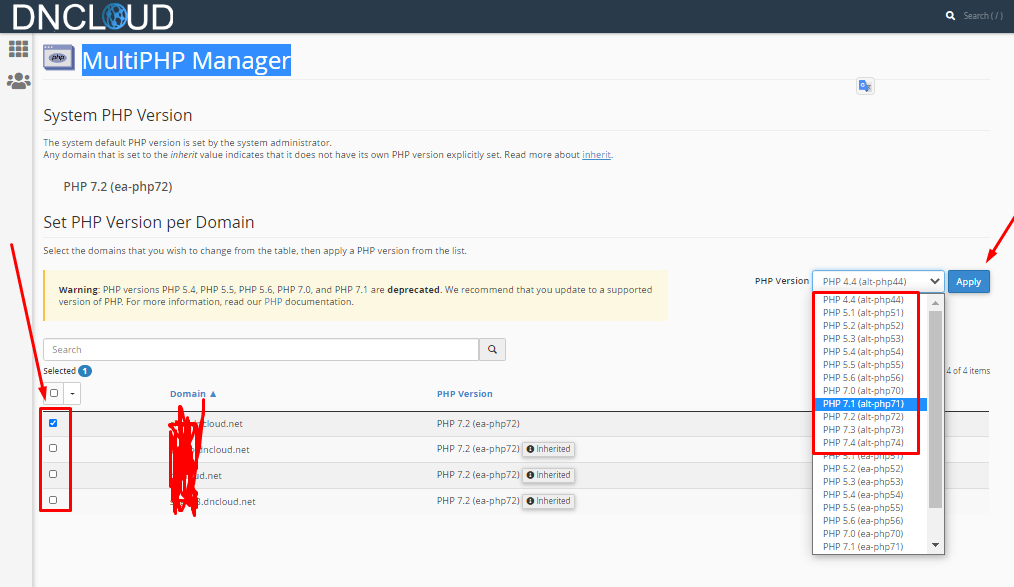Open the PHP documentation link in warning
This screenshot has height=587, width=1014.
(273, 301)
